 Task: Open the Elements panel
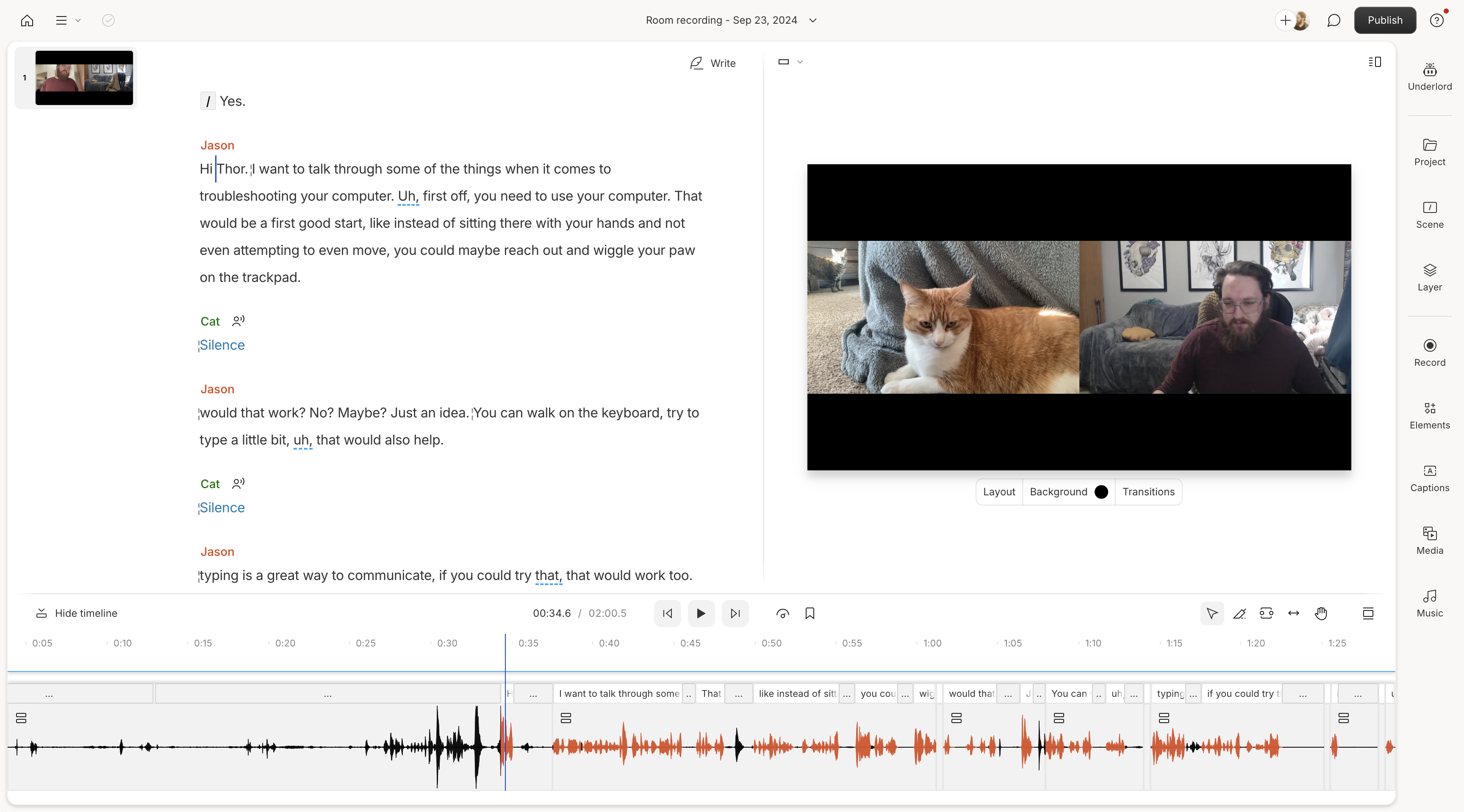pos(1429,416)
